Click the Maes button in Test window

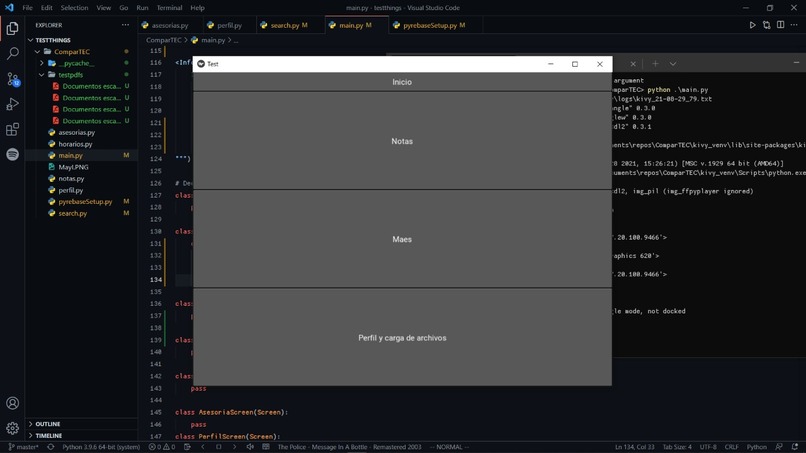coord(402,239)
